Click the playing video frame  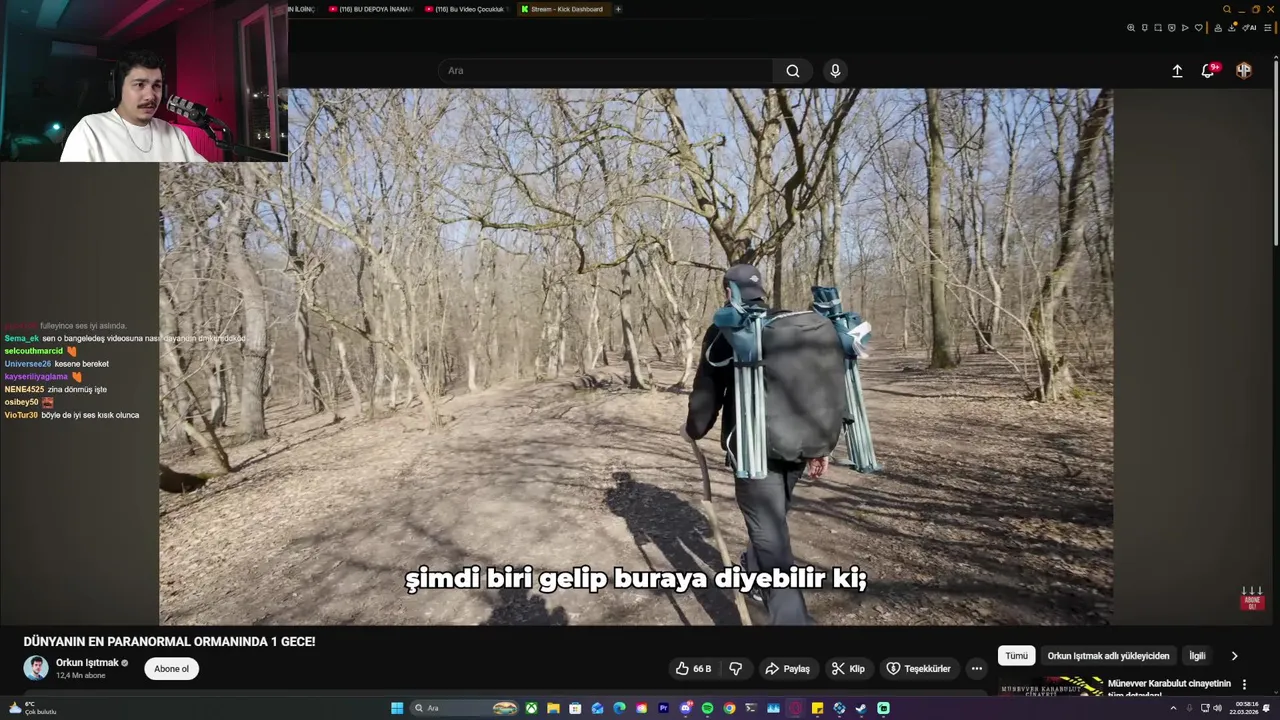(636, 357)
